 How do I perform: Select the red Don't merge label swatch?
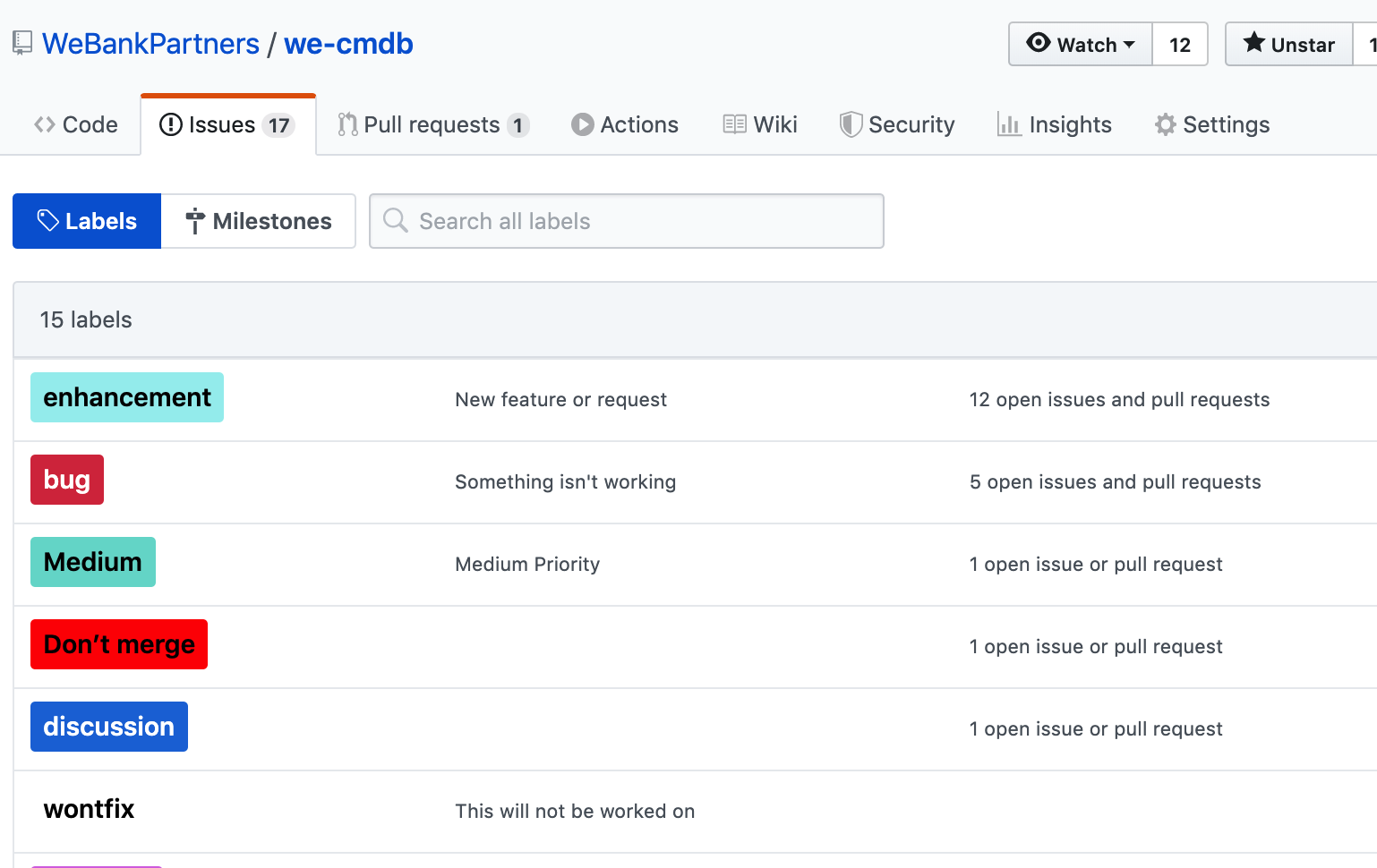click(x=118, y=644)
